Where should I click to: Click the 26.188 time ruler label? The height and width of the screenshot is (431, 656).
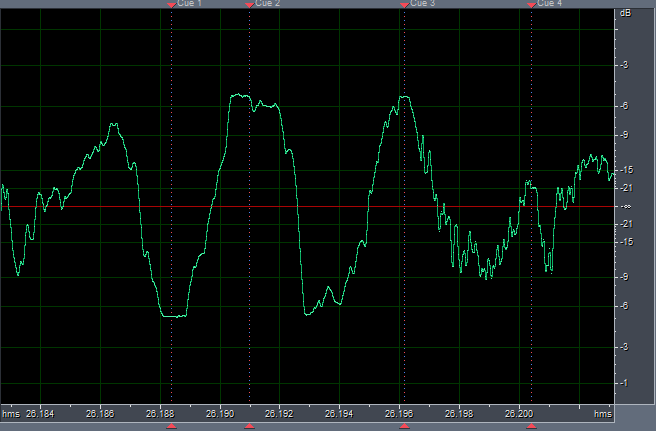pos(160,414)
